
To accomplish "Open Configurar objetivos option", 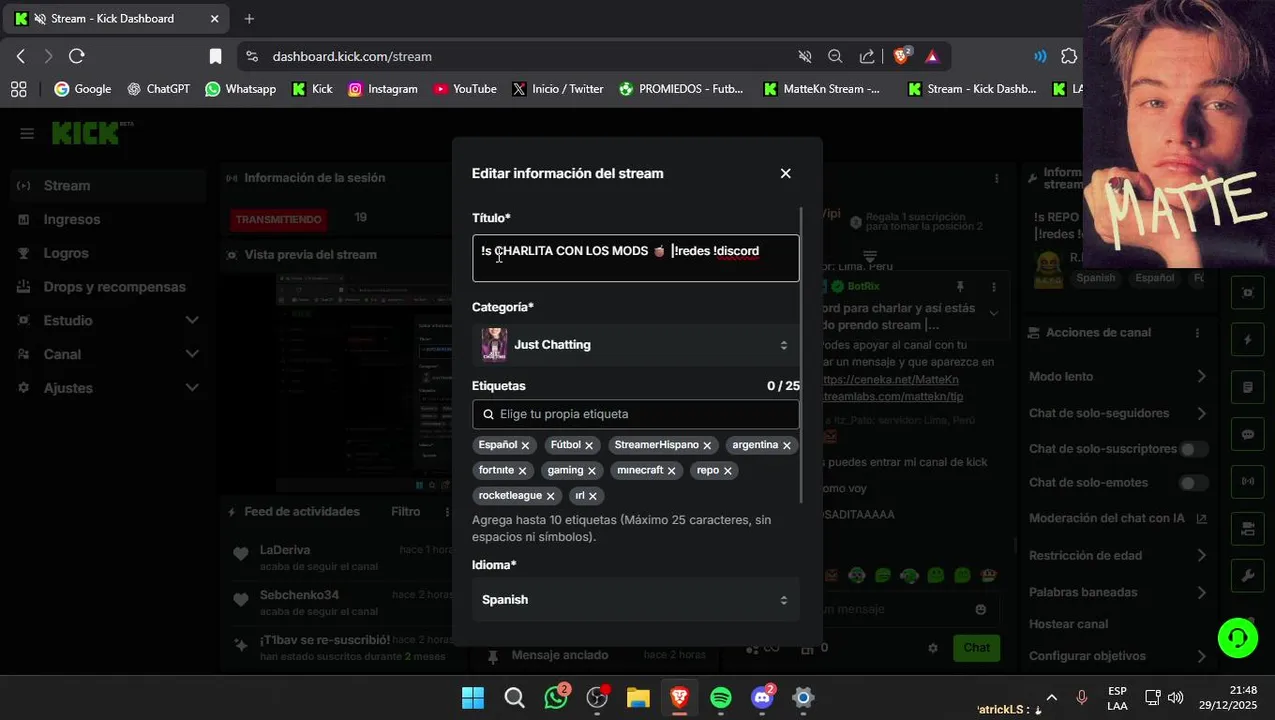I will pyautogui.click(x=1118, y=656).
